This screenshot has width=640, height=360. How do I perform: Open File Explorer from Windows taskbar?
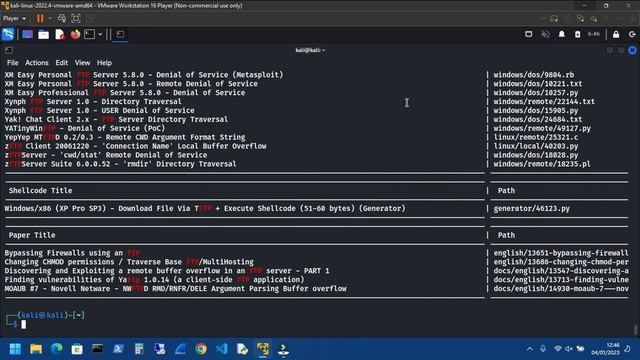[x=36, y=349]
